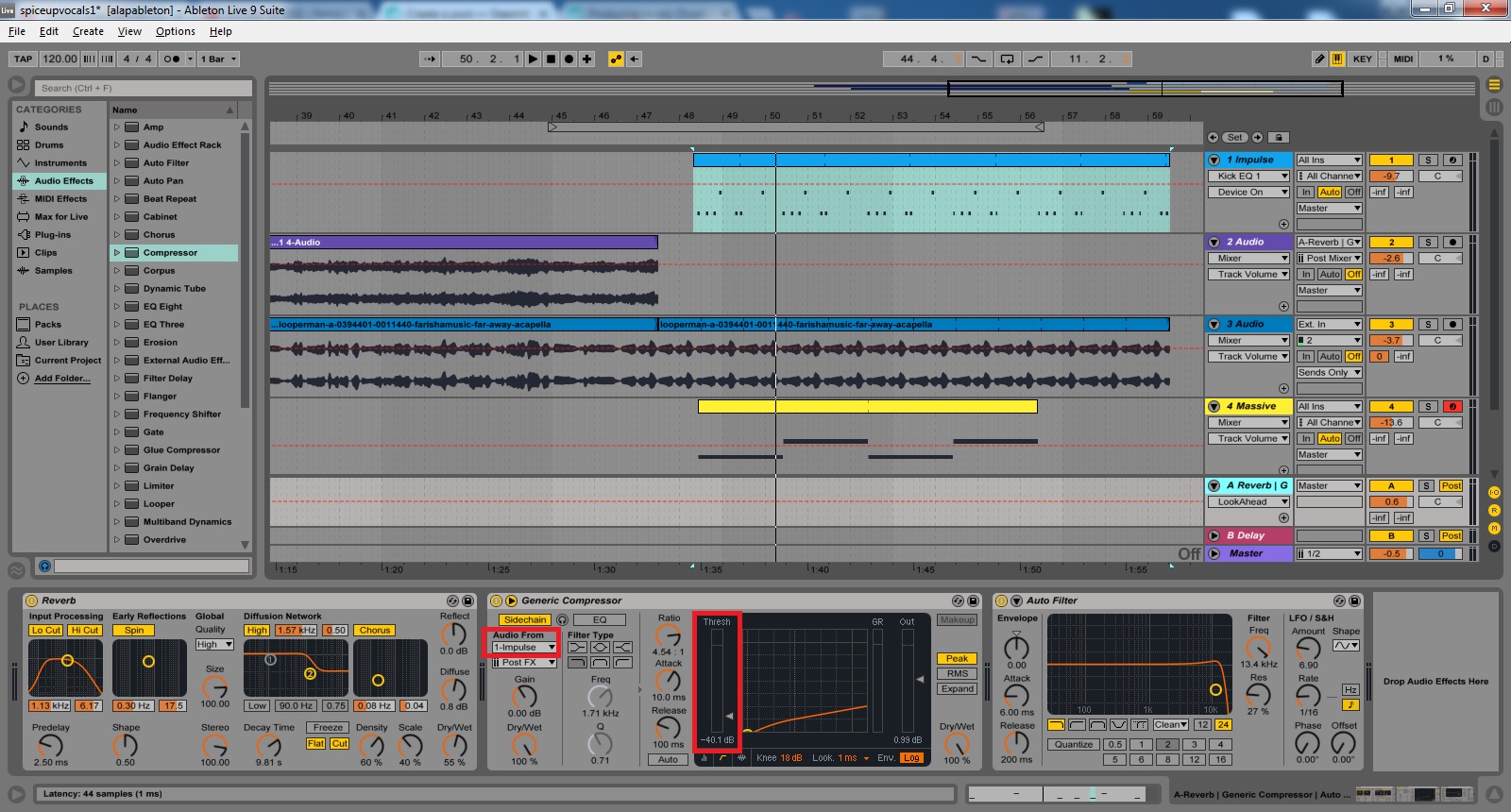The image size is (1511, 812).
Task: Expand the Compressor folder in browser
Action: click(x=117, y=253)
